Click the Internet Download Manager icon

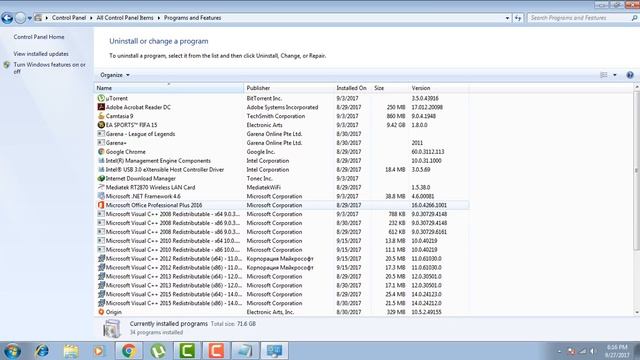pyautogui.click(x=101, y=178)
